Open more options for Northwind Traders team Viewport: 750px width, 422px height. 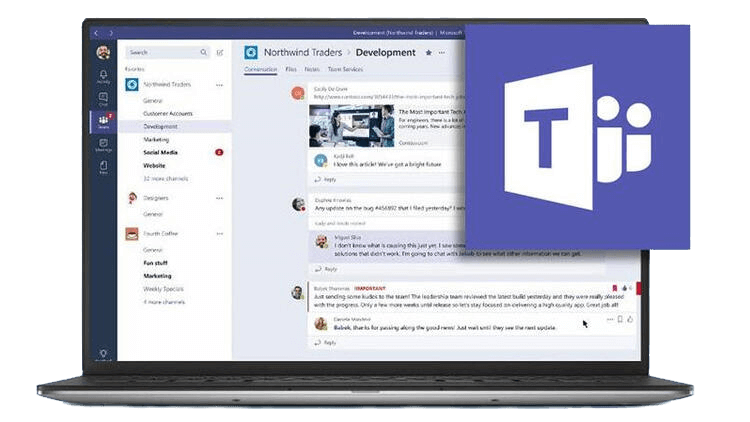[220, 85]
